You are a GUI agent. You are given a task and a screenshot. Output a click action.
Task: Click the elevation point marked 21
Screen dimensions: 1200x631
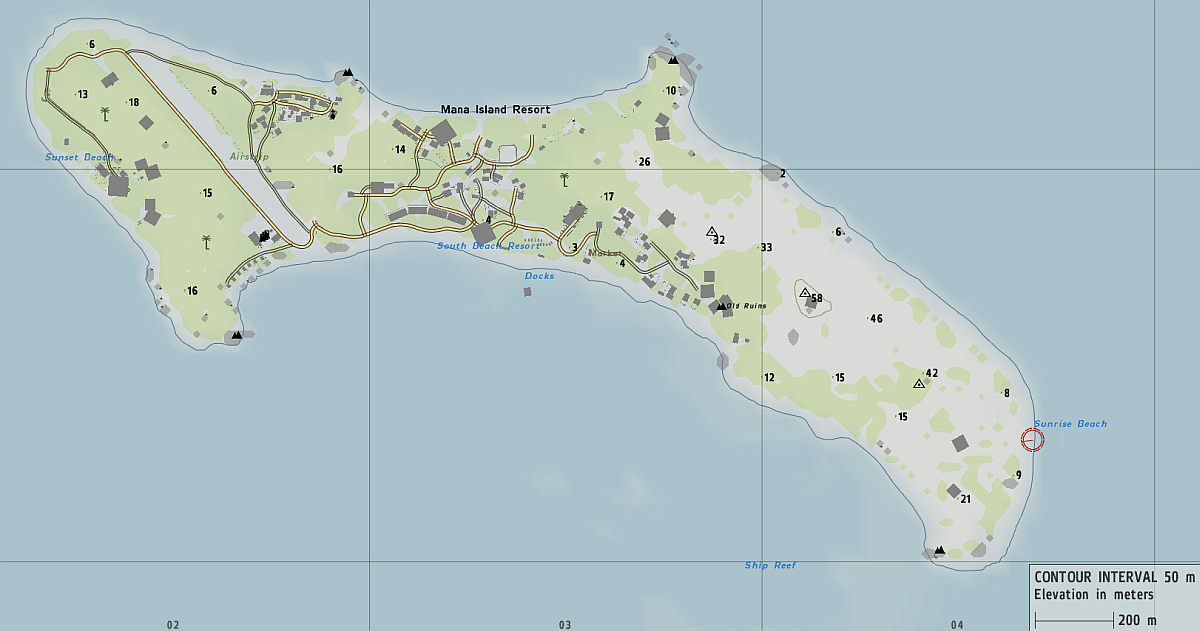click(965, 499)
